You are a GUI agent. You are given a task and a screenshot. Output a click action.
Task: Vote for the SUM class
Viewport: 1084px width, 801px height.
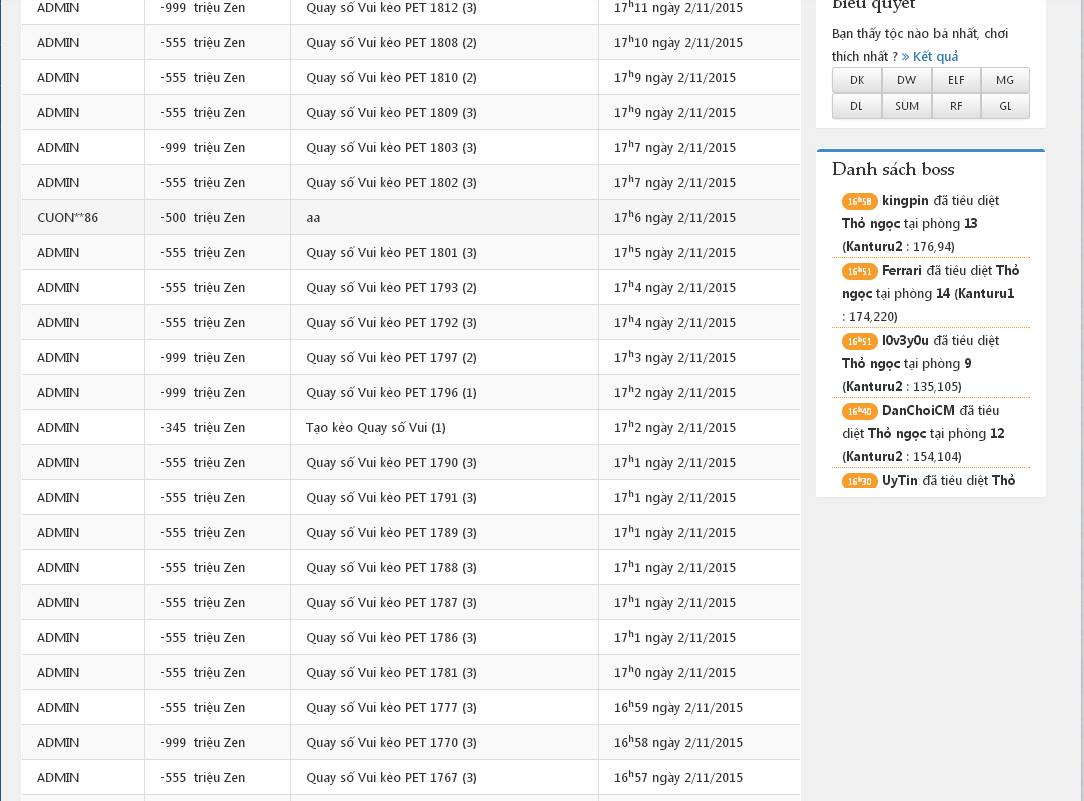906,106
